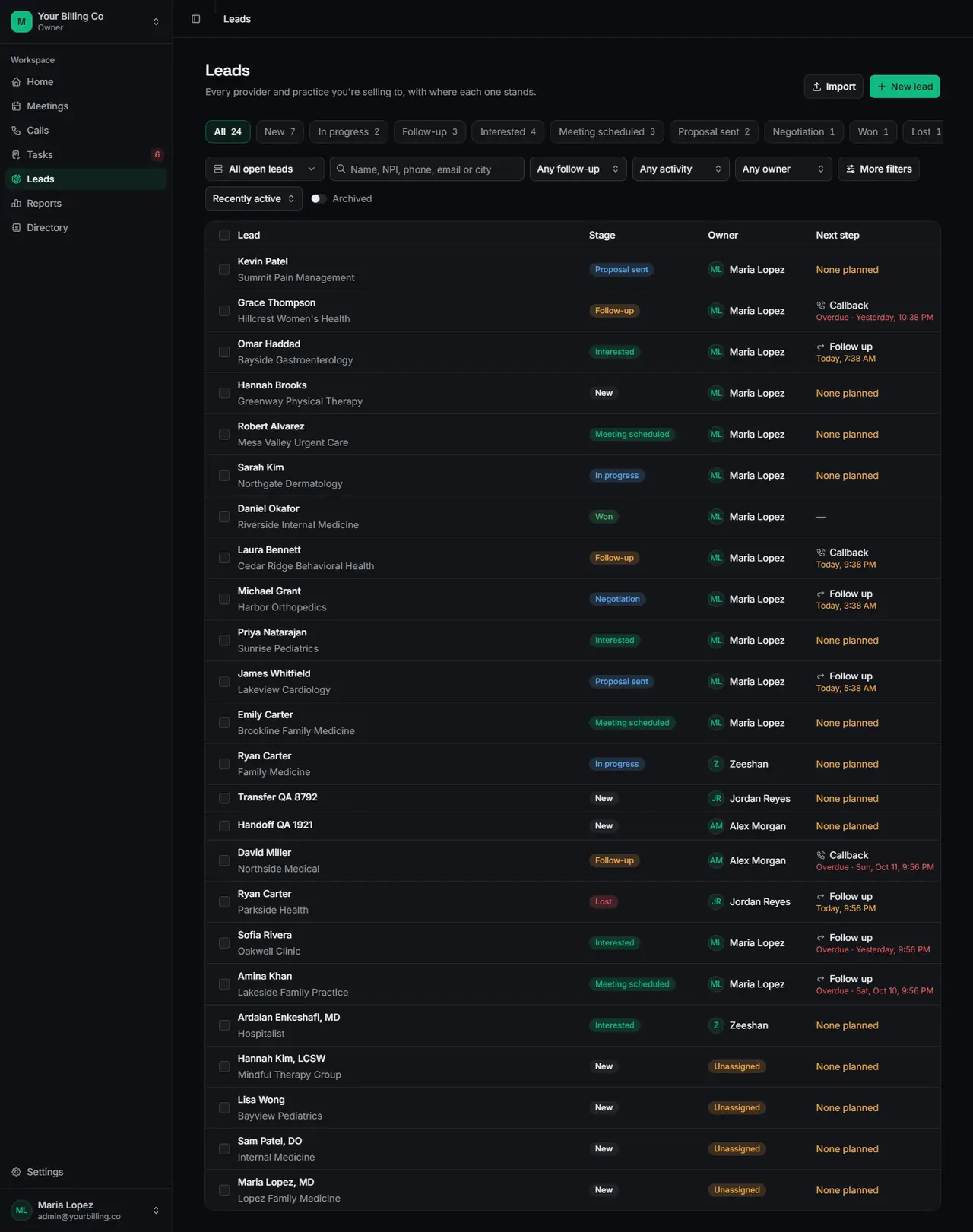Click the Tasks badge showing 6
The width and height of the screenshot is (973, 1232).
coord(157,155)
